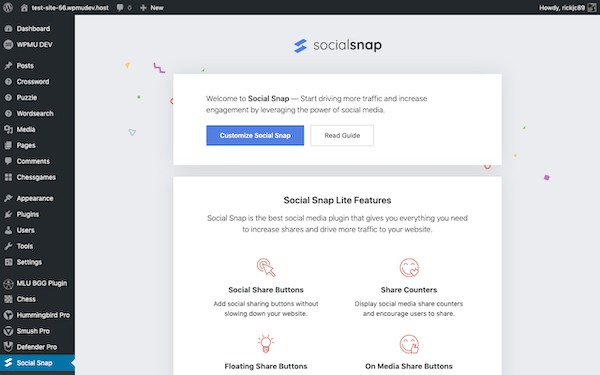This screenshot has width=600, height=375.
Task: Click the Customize Social Snap button
Action: (255, 135)
